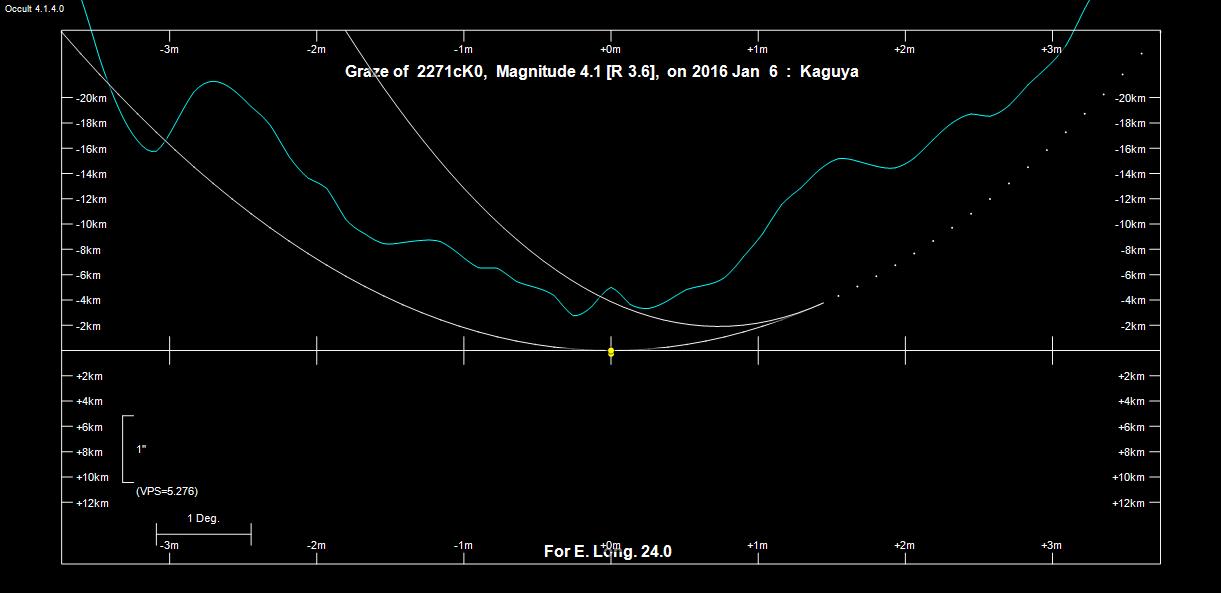Click the top -3m time label
Viewport: 1221px width, 593px height.
click(169, 49)
